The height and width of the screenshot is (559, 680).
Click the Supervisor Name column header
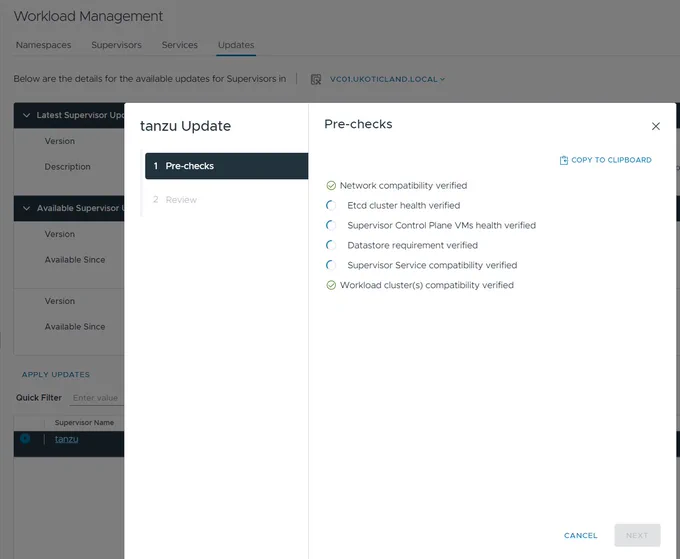[x=84, y=423]
